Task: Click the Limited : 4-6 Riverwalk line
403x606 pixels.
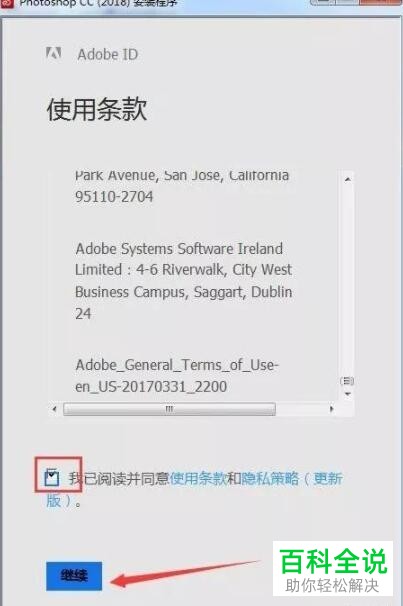Action: click(183, 270)
